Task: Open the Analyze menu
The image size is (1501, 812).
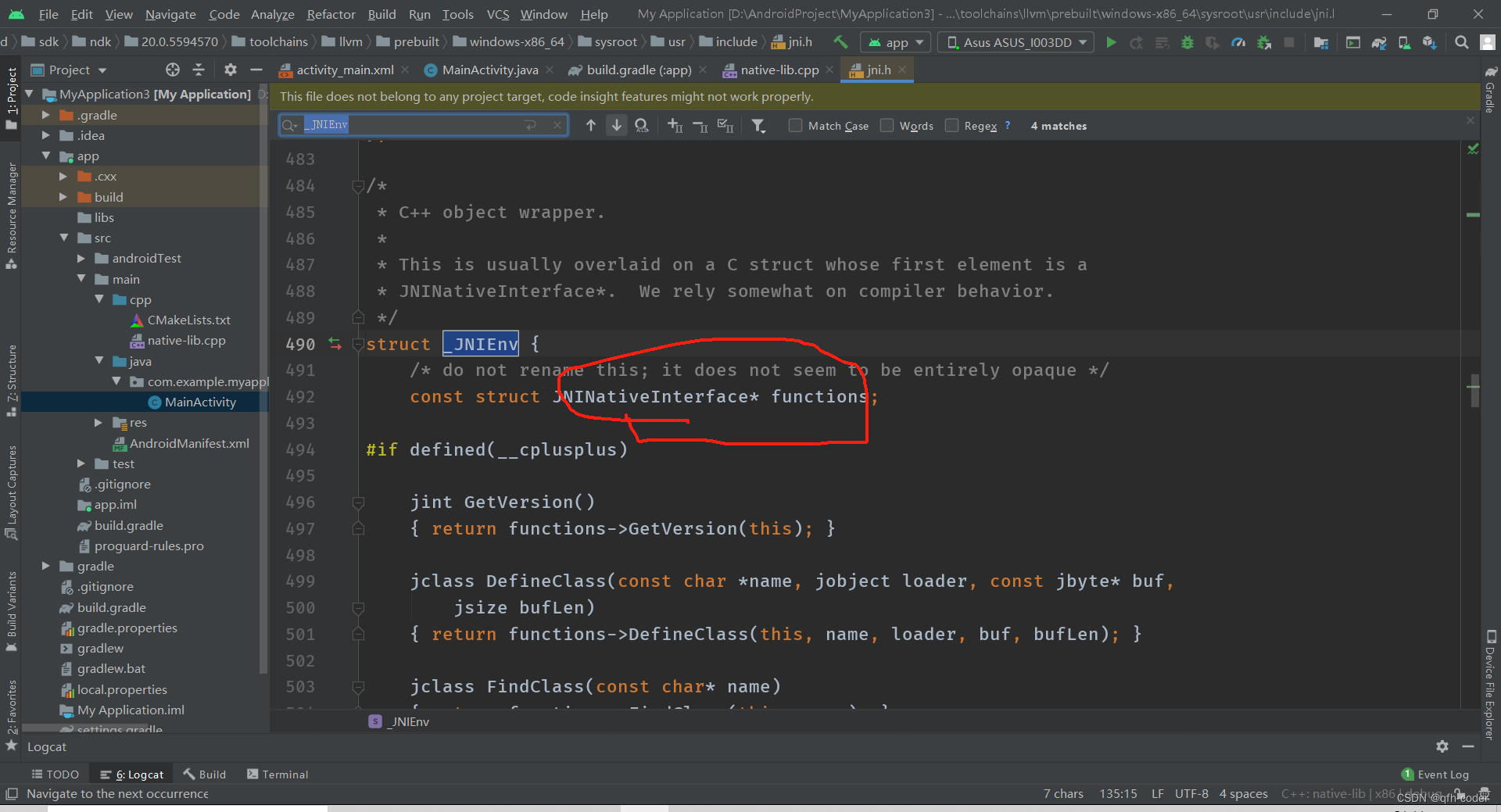Action: click(273, 14)
